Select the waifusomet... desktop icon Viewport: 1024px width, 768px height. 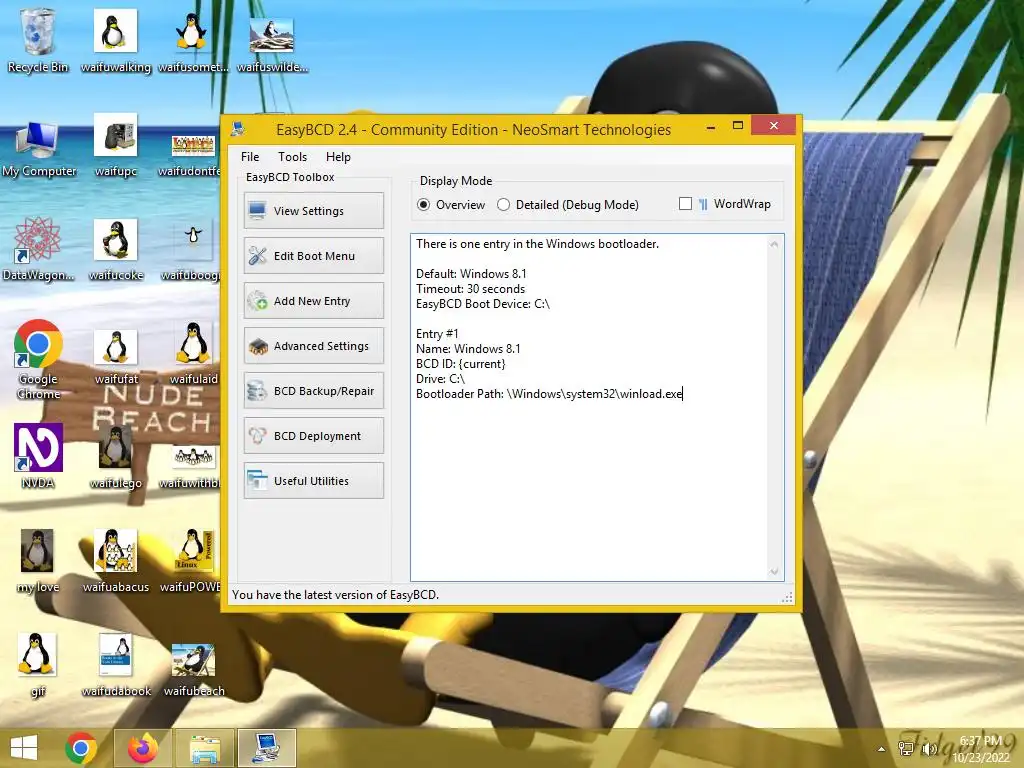193,40
